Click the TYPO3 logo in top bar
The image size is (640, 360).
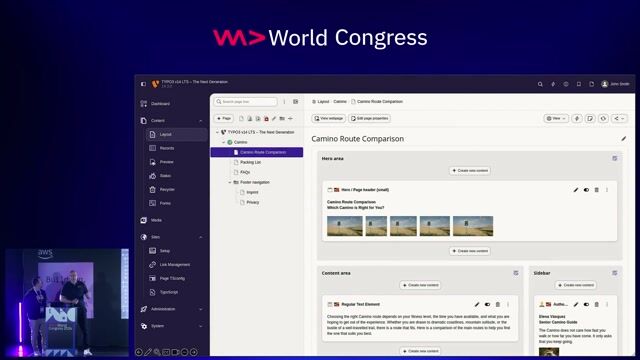pos(155,84)
